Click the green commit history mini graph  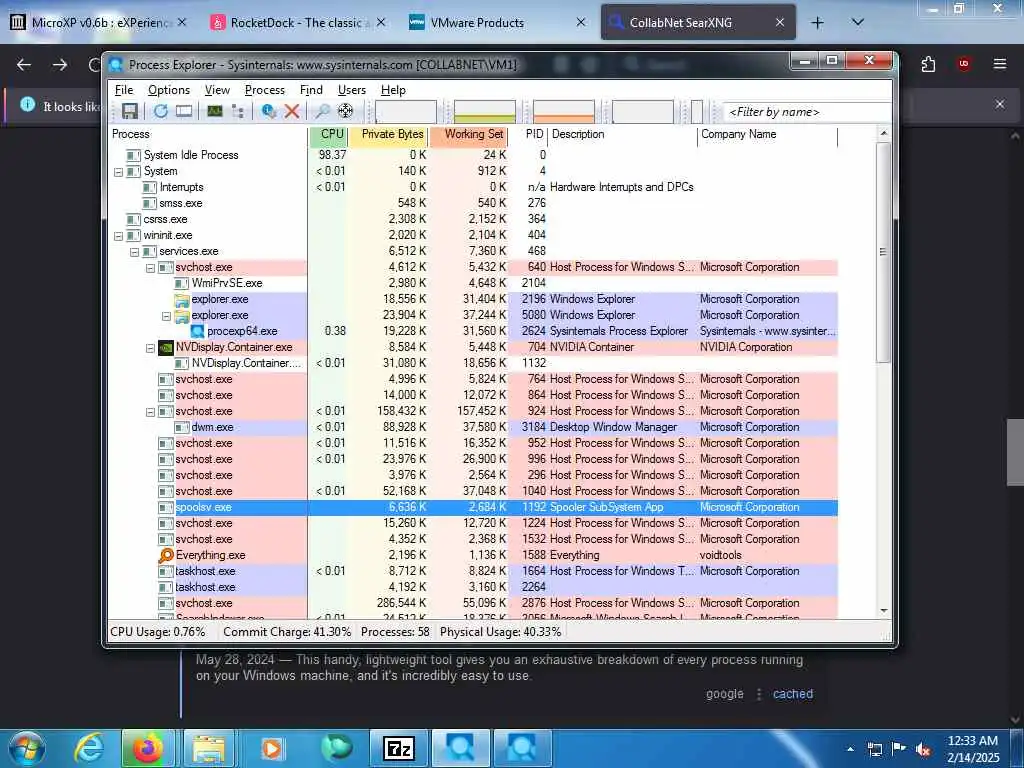click(485, 112)
